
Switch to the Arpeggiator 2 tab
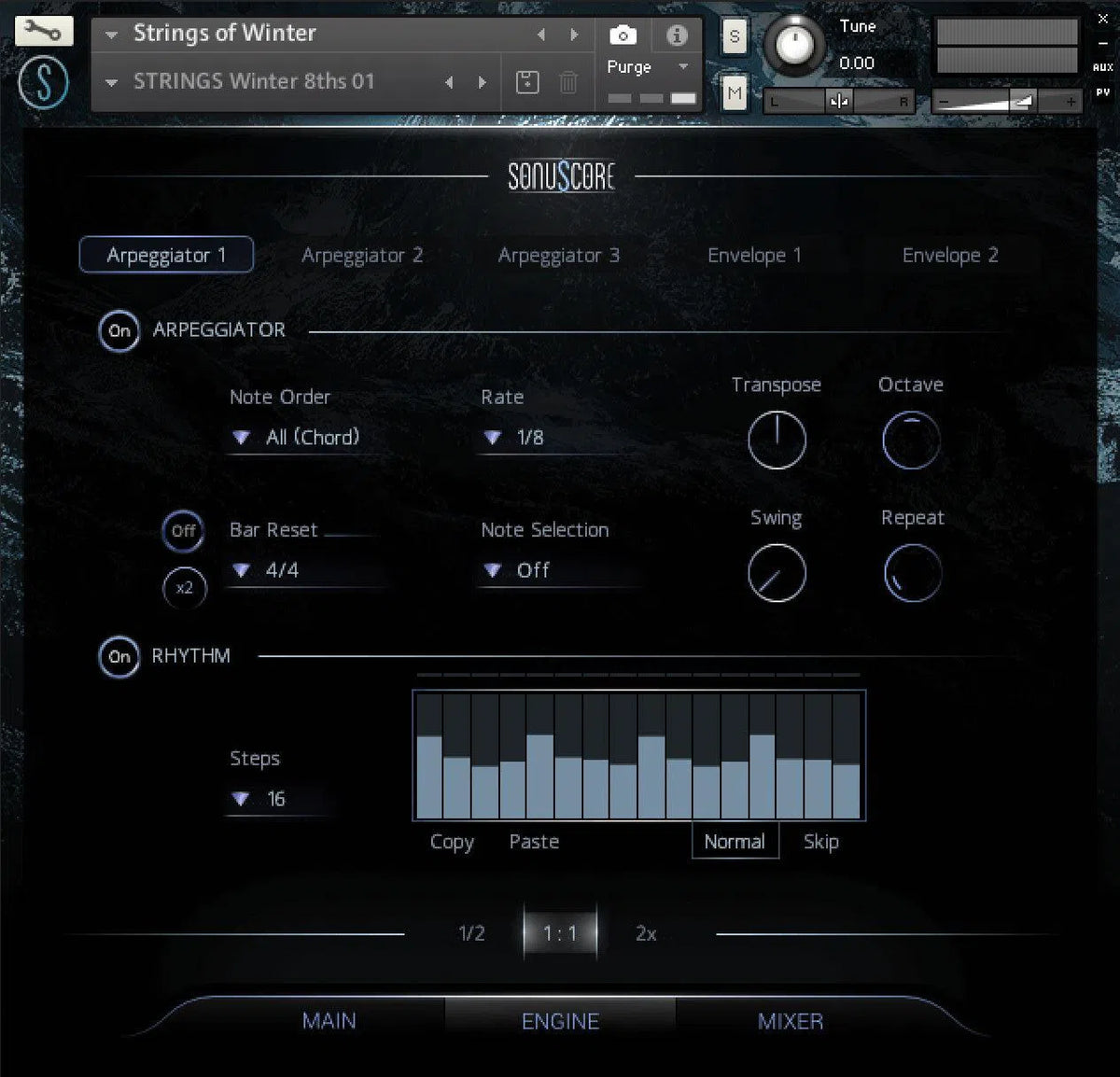click(x=363, y=255)
